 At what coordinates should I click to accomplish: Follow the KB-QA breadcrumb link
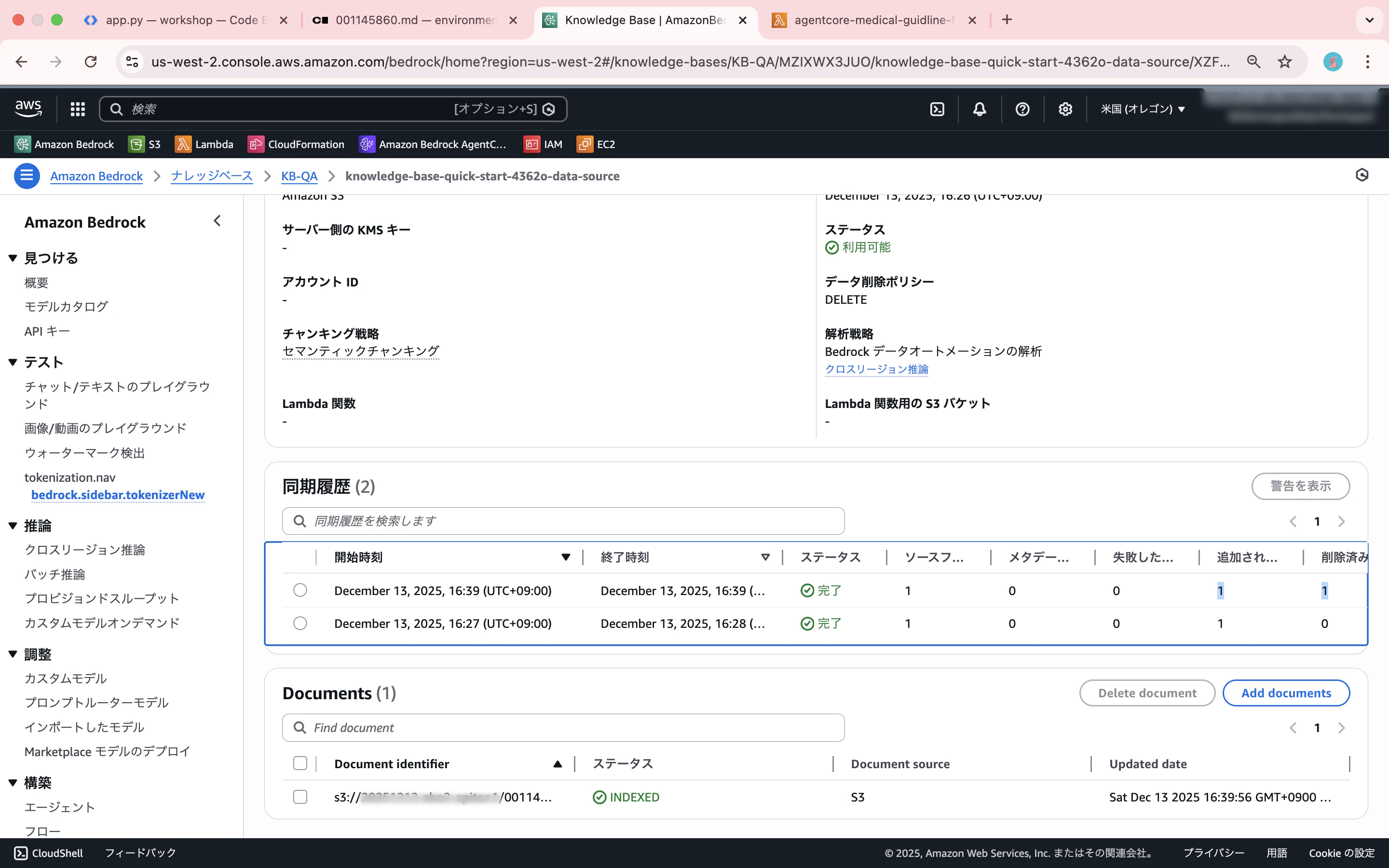click(x=299, y=176)
